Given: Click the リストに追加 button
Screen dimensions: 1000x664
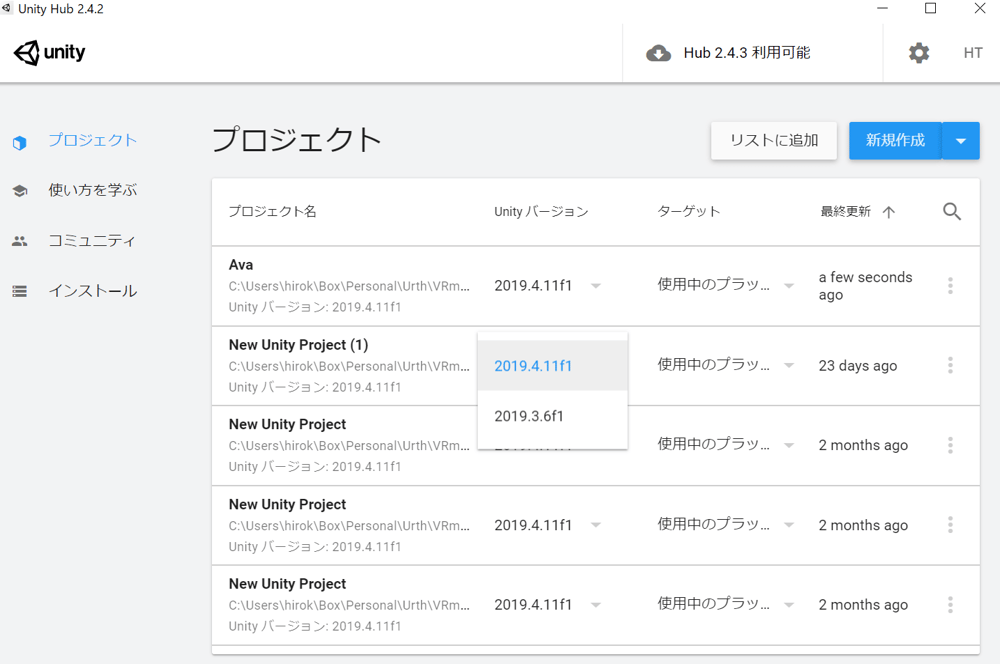Looking at the screenshot, I should (x=774, y=140).
